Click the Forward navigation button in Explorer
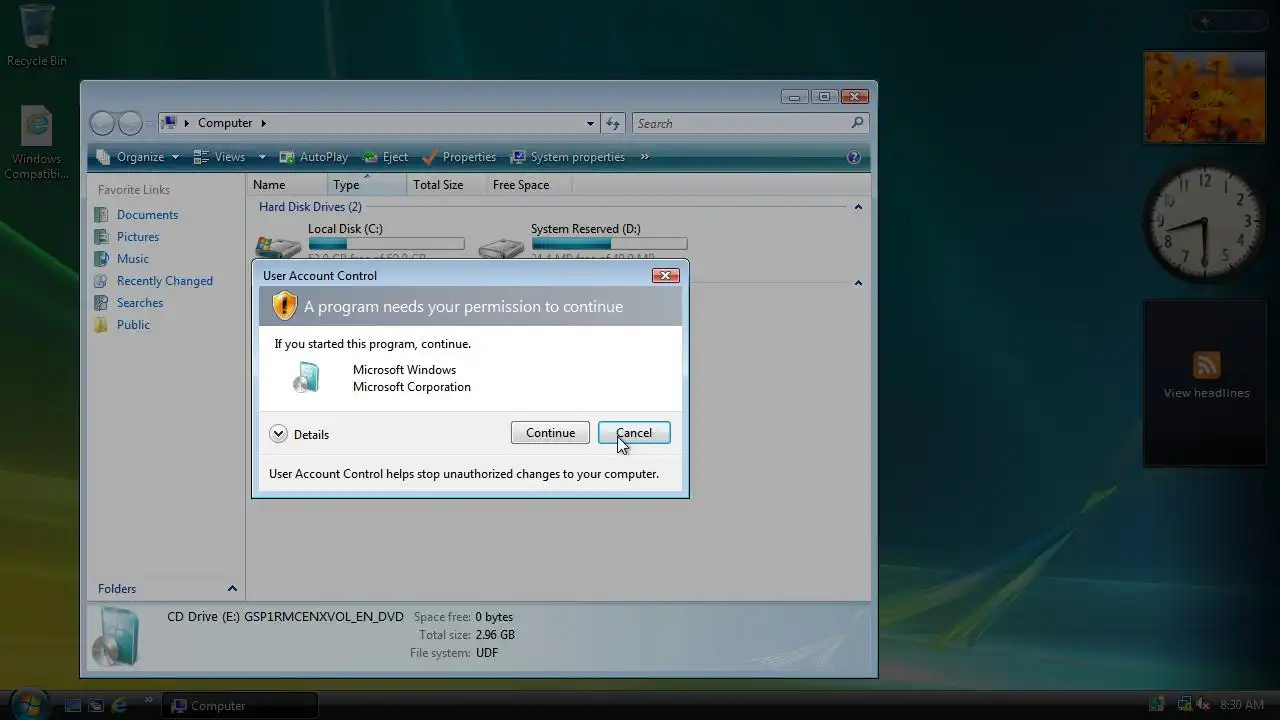Screen dimensions: 1280x720 coord(131,123)
